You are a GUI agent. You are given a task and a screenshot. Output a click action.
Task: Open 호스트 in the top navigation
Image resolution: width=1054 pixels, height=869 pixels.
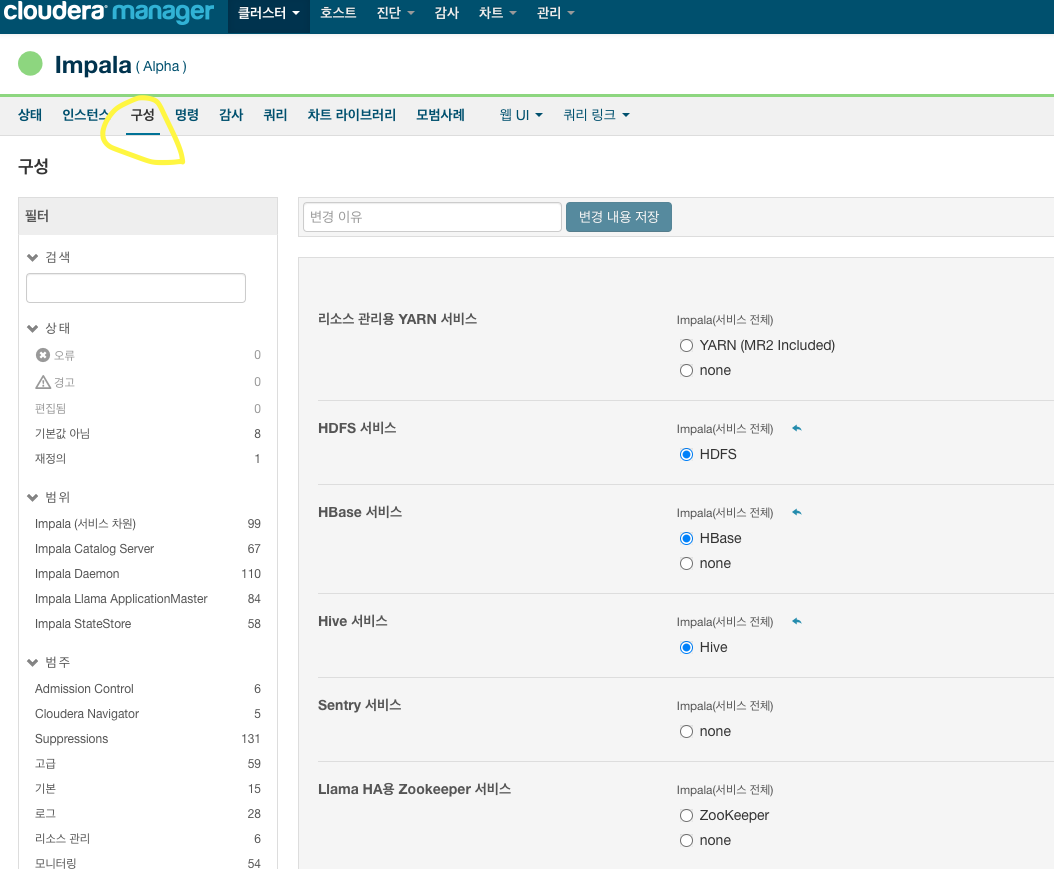pos(338,13)
